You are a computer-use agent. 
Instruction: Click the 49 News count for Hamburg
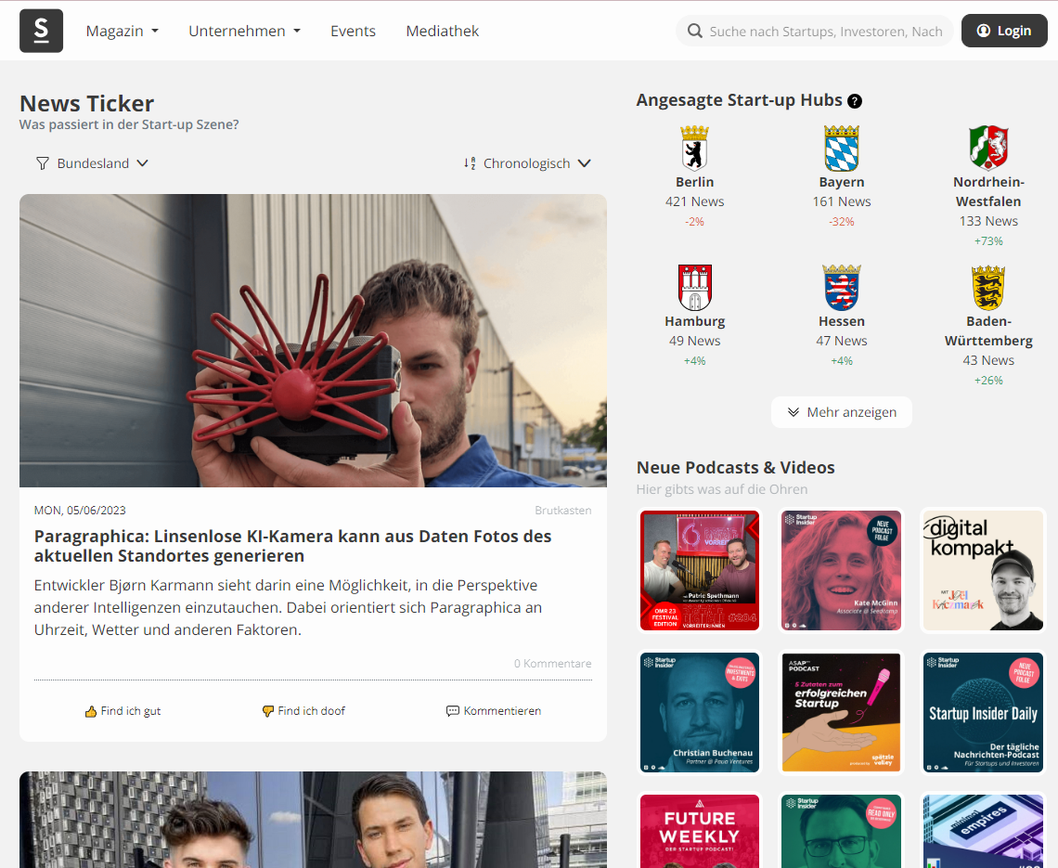tap(694, 341)
